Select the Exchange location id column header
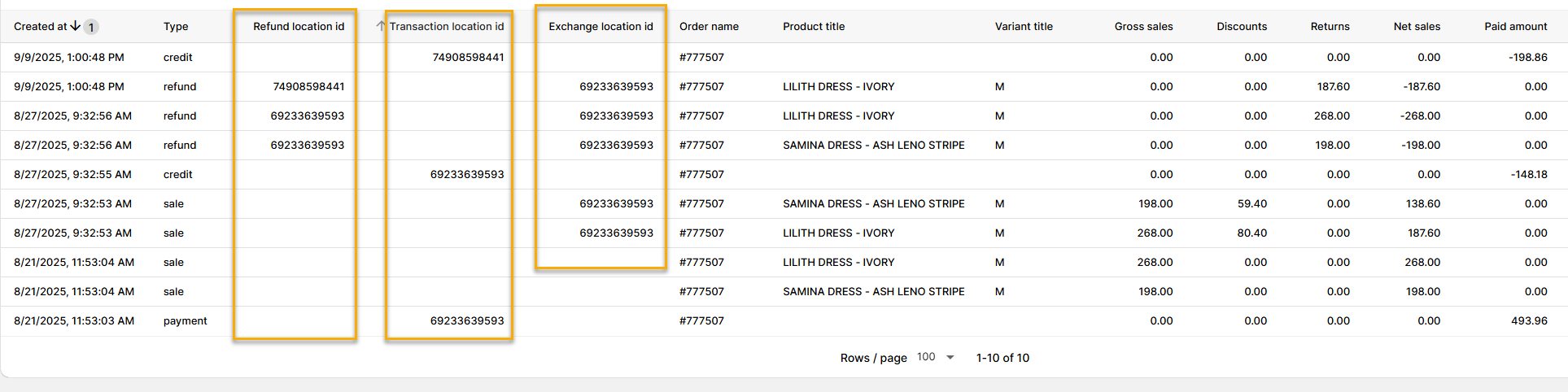Image resolution: width=1568 pixels, height=392 pixels. (601, 26)
